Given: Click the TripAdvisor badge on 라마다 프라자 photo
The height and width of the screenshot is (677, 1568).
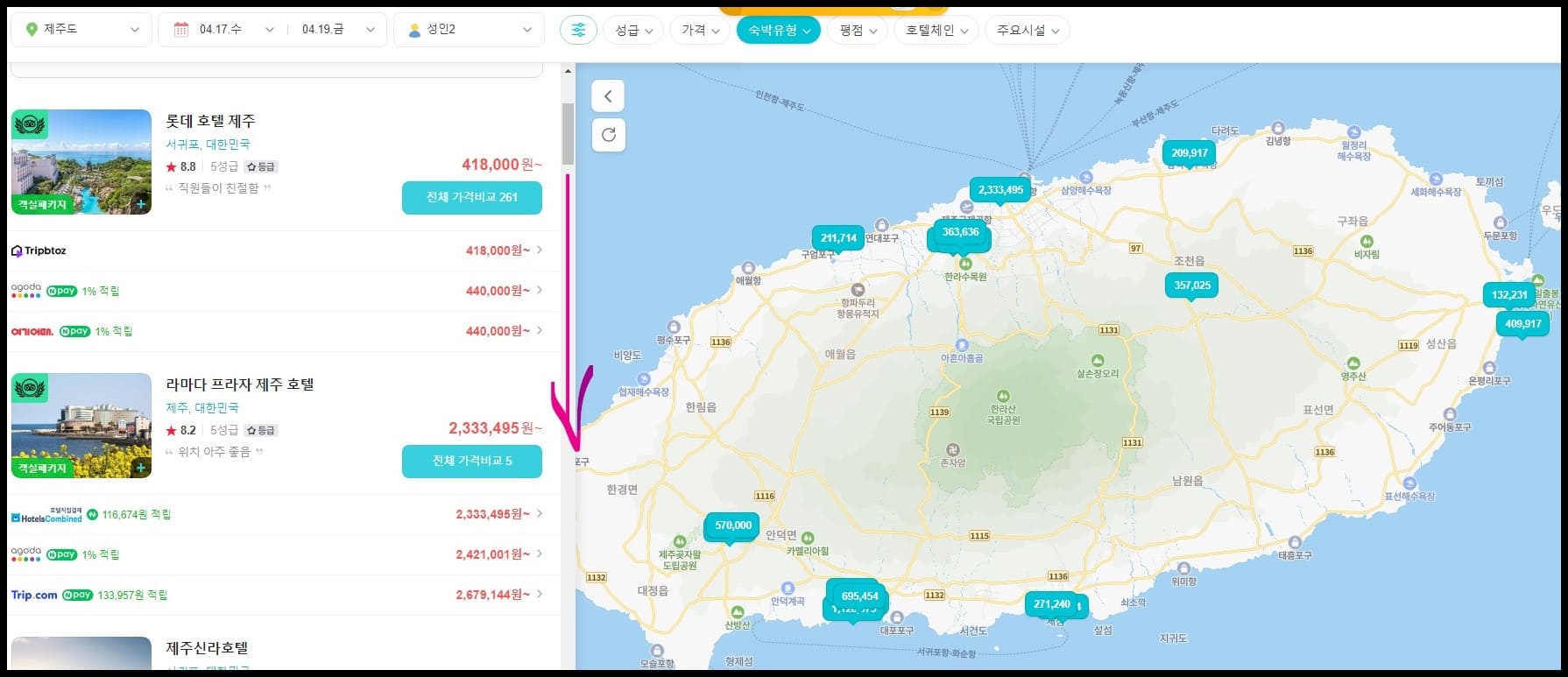Looking at the screenshot, I should (x=30, y=389).
